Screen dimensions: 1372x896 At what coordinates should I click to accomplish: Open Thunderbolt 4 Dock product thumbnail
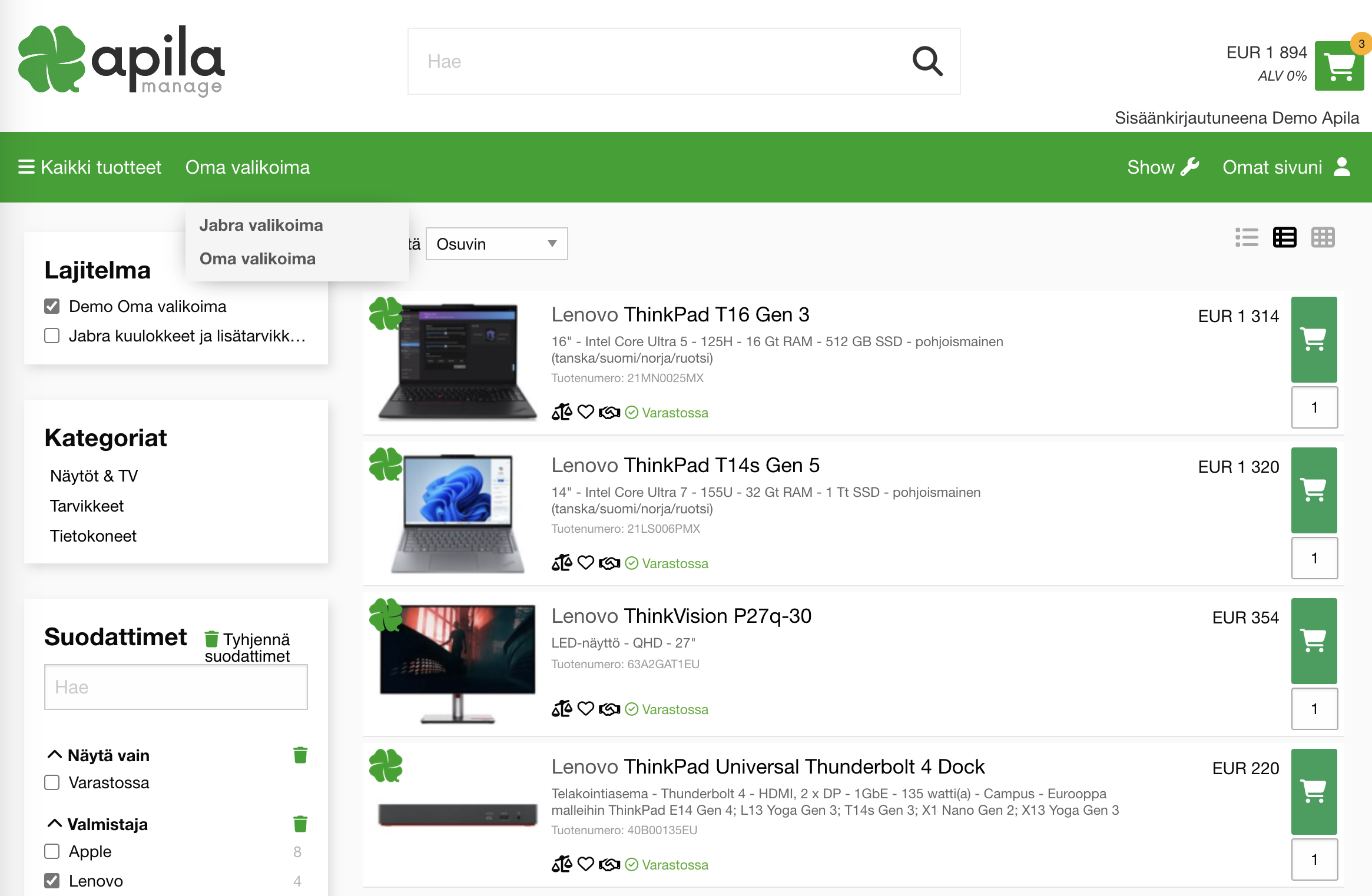[x=458, y=815]
